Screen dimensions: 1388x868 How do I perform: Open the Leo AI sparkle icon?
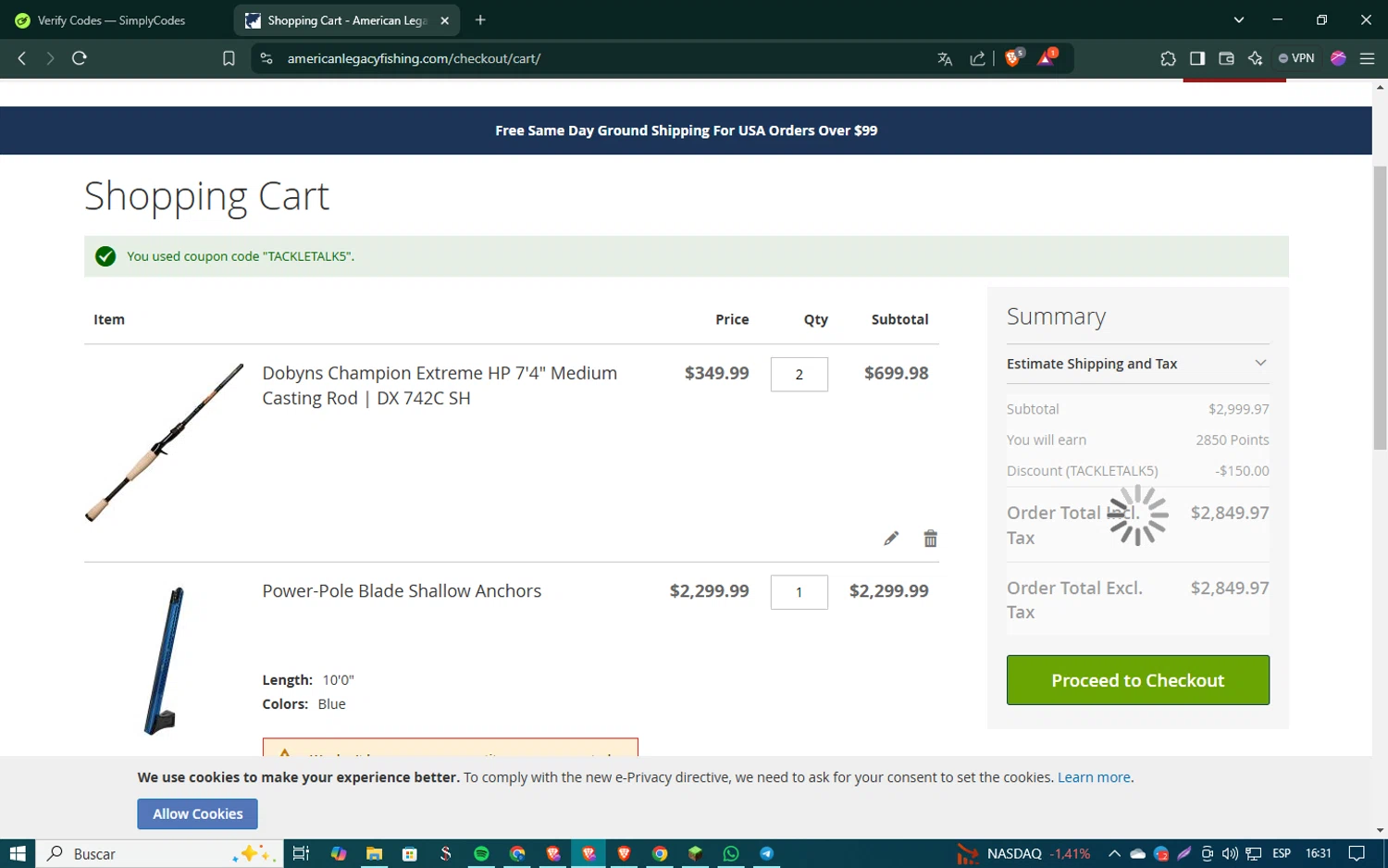(1255, 58)
